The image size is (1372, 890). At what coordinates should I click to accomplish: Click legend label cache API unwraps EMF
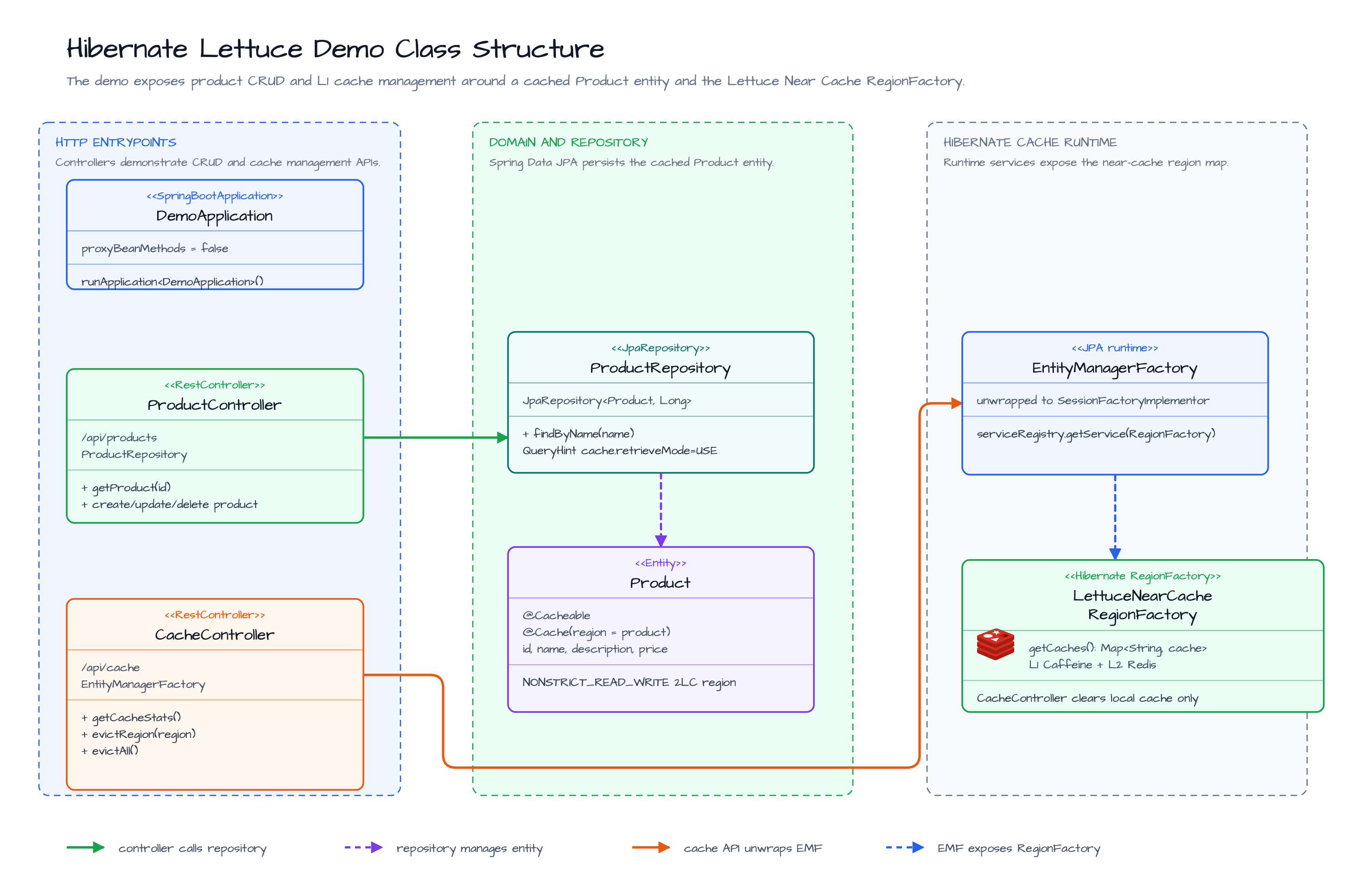(x=753, y=848)
